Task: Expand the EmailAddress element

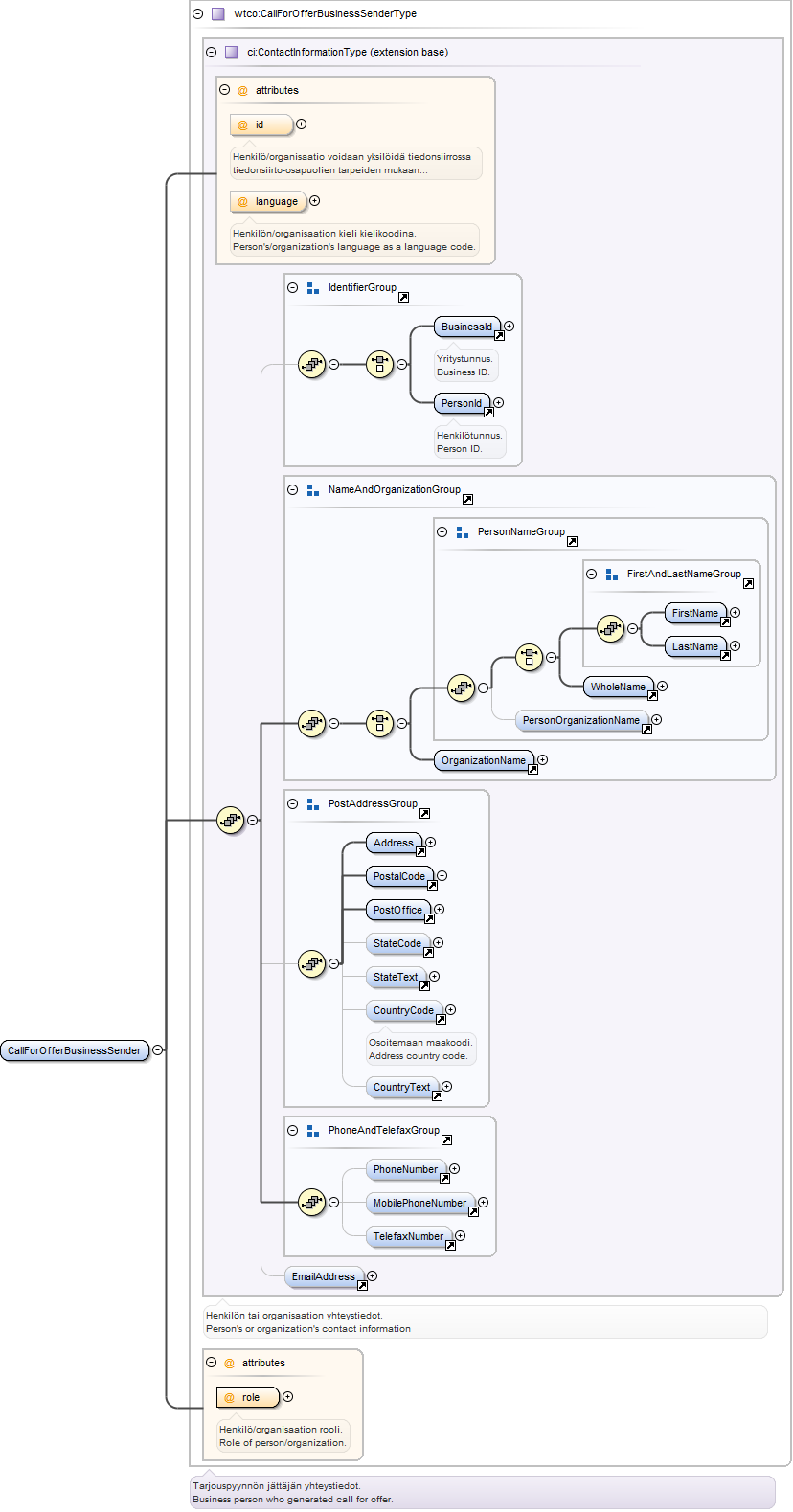Action: (x=373, y=1276)
